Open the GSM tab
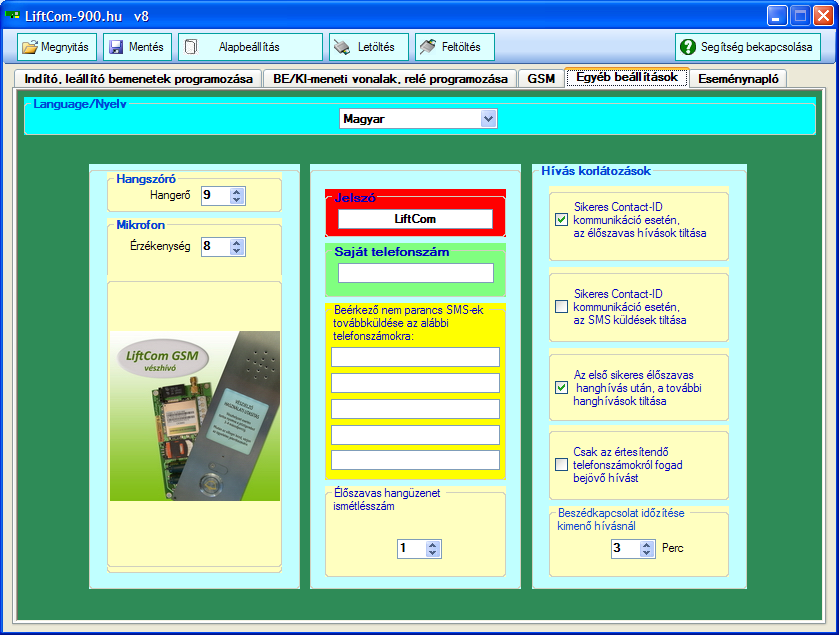Screen dimensions: 839x635 tap(541, 79)
